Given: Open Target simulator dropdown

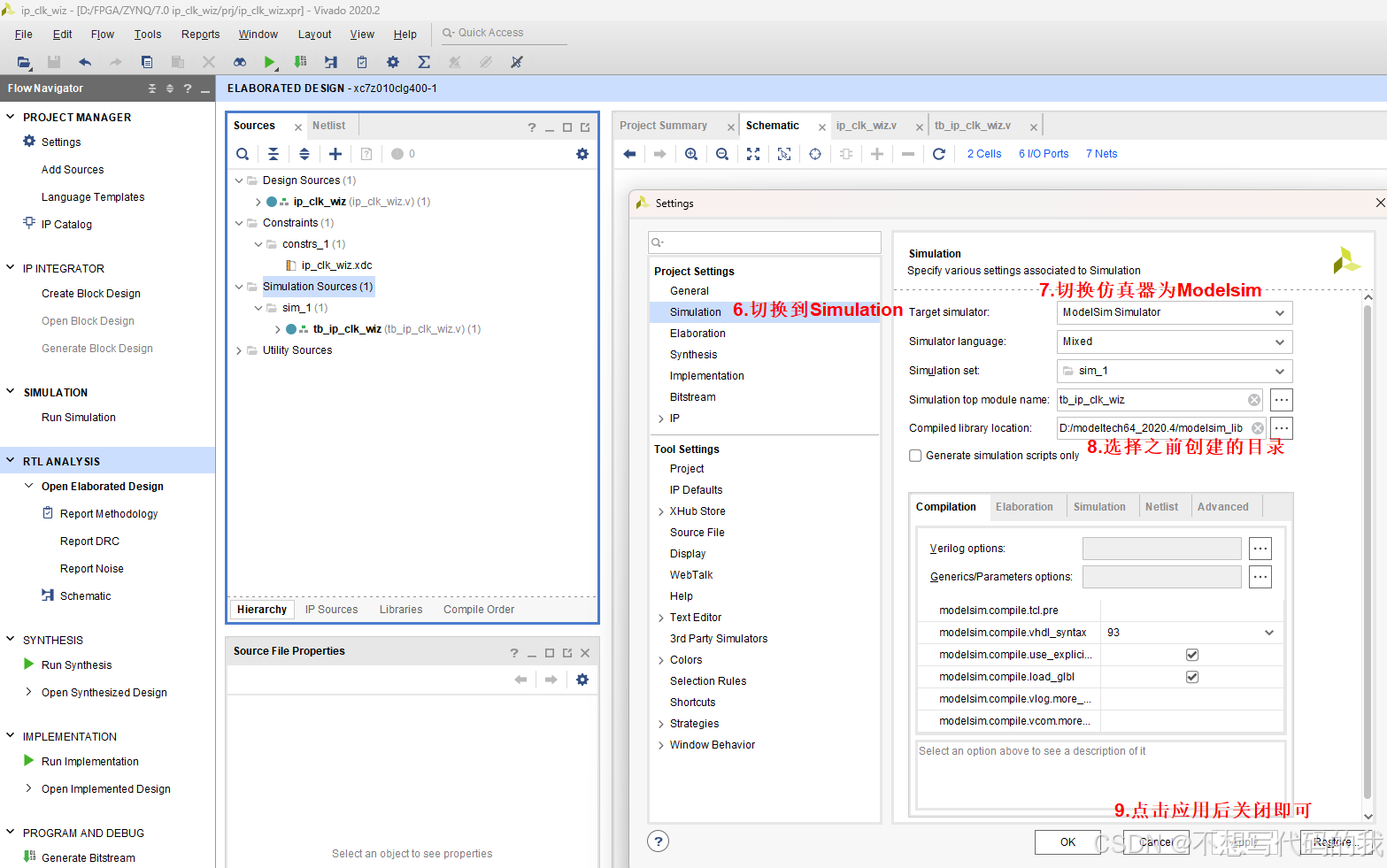Looking at the screenshot, I should click(x=1175, y=312).
